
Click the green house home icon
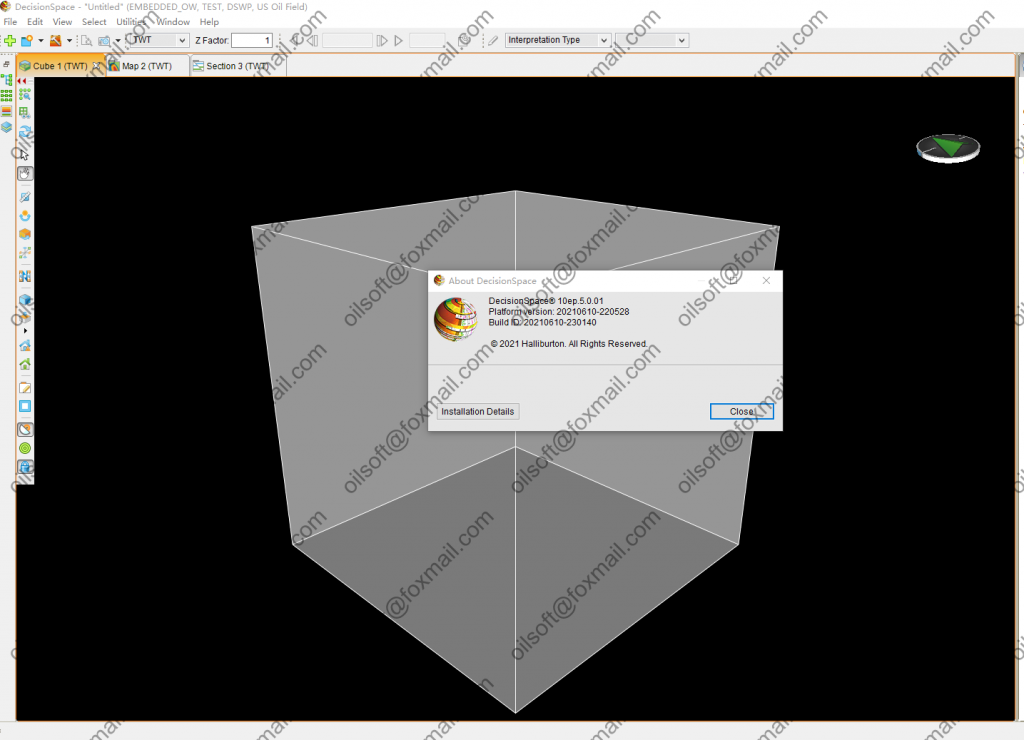25,364
